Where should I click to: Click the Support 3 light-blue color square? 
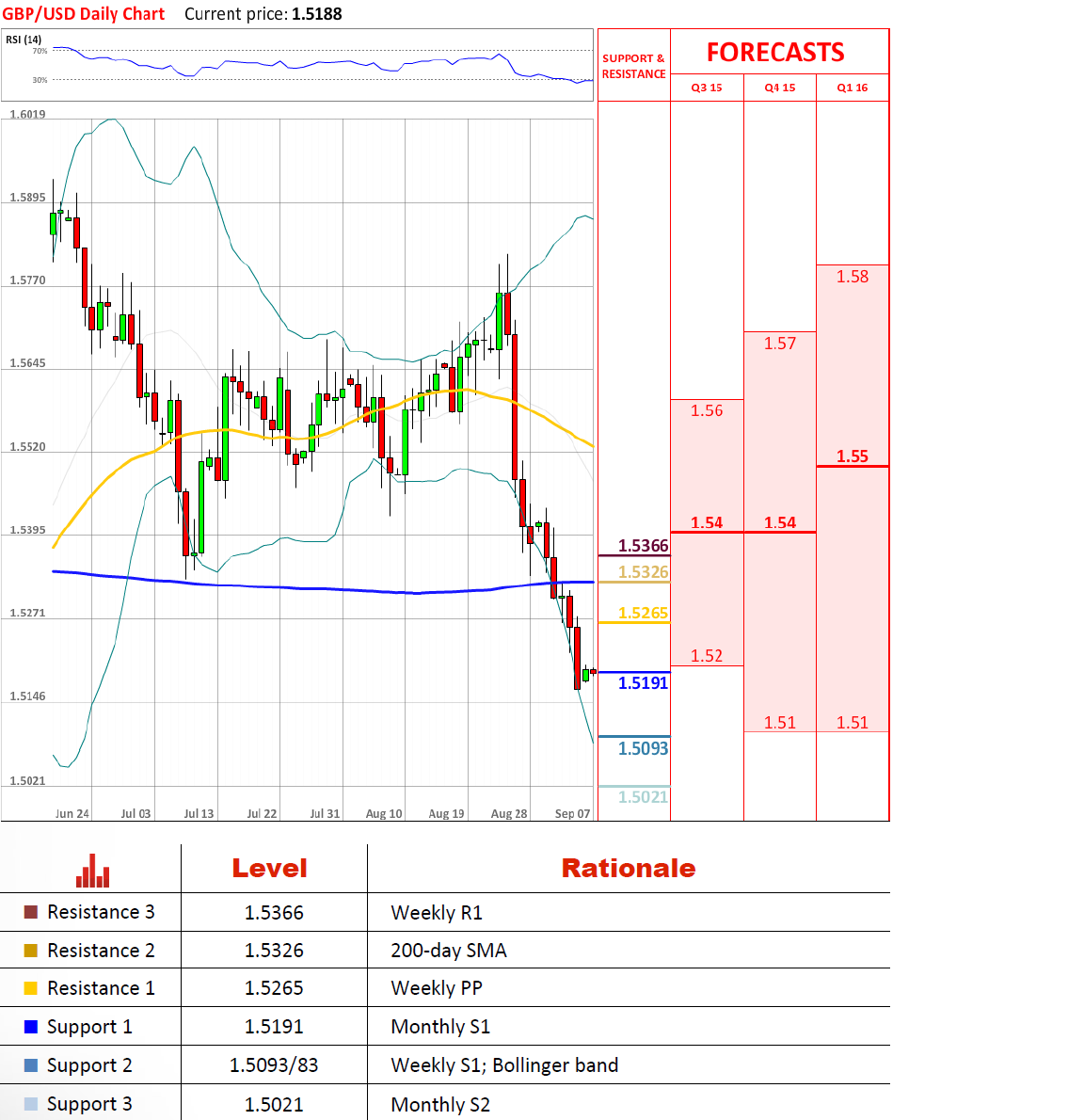coord(31,1104)
